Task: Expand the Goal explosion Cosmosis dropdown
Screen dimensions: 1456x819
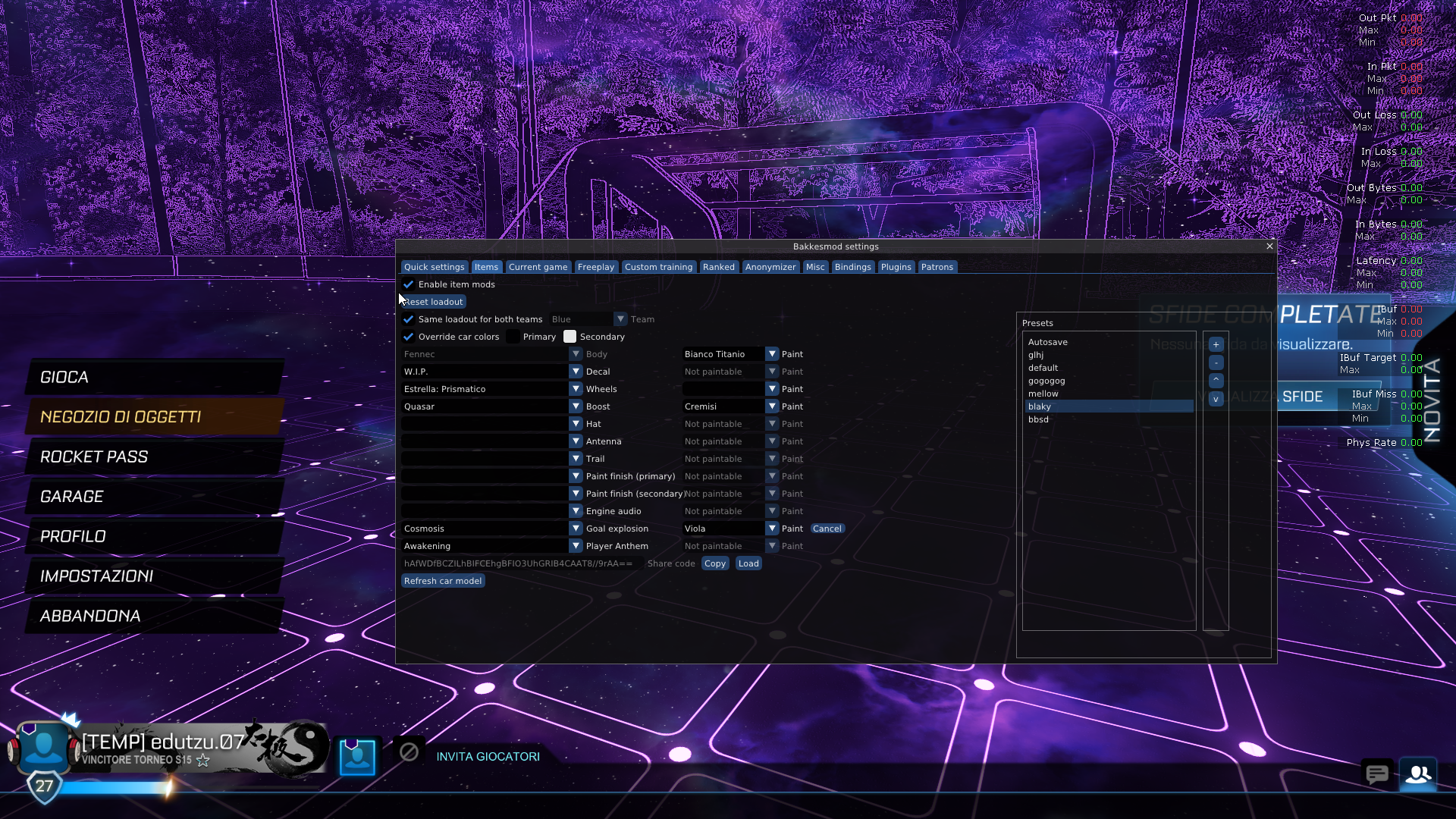Action: point(576,529)
